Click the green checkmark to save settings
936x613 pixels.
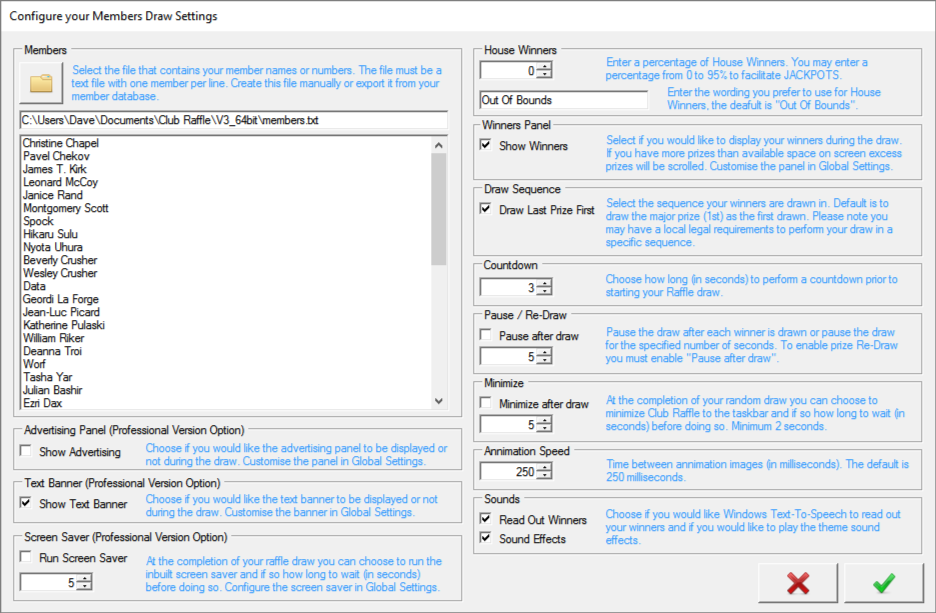pos(884,584)
